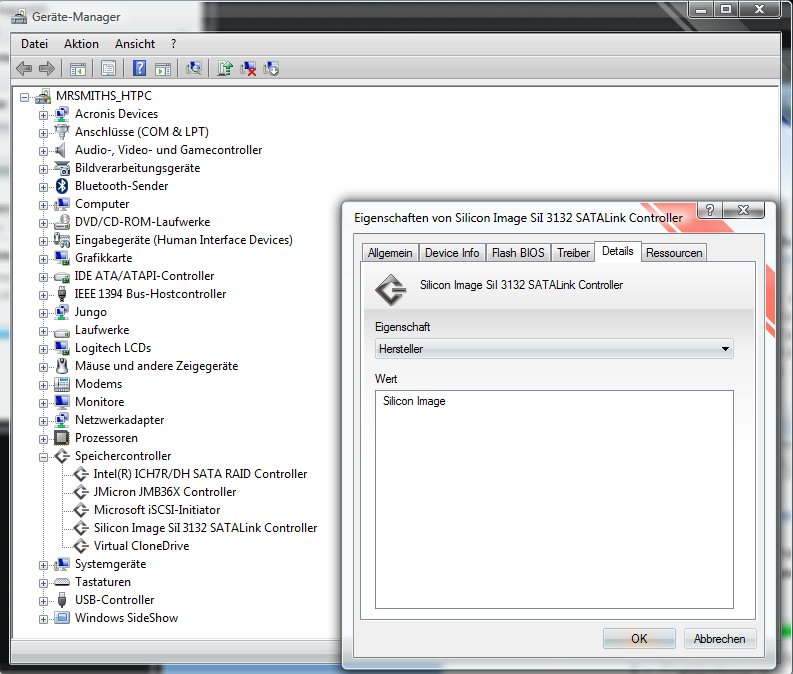Click the Bildverarbeitungsgeräte camera icon
Image resolution: width=793 pixels, height=674 pixels.
pyautogui.click(x=62, y=168)
